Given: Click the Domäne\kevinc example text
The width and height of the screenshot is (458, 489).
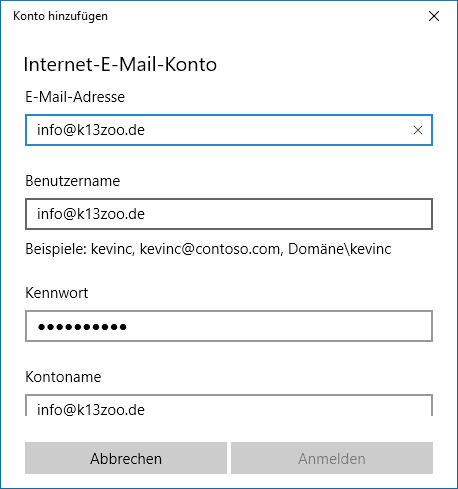Looking at the screenshot, I should pos(340,249).
